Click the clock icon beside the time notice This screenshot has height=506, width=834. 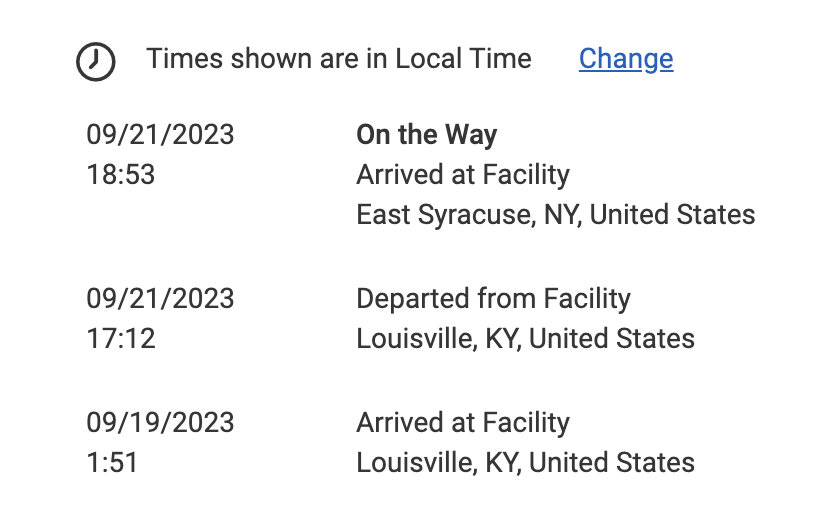pyautogui.click(x=96, y=61)
